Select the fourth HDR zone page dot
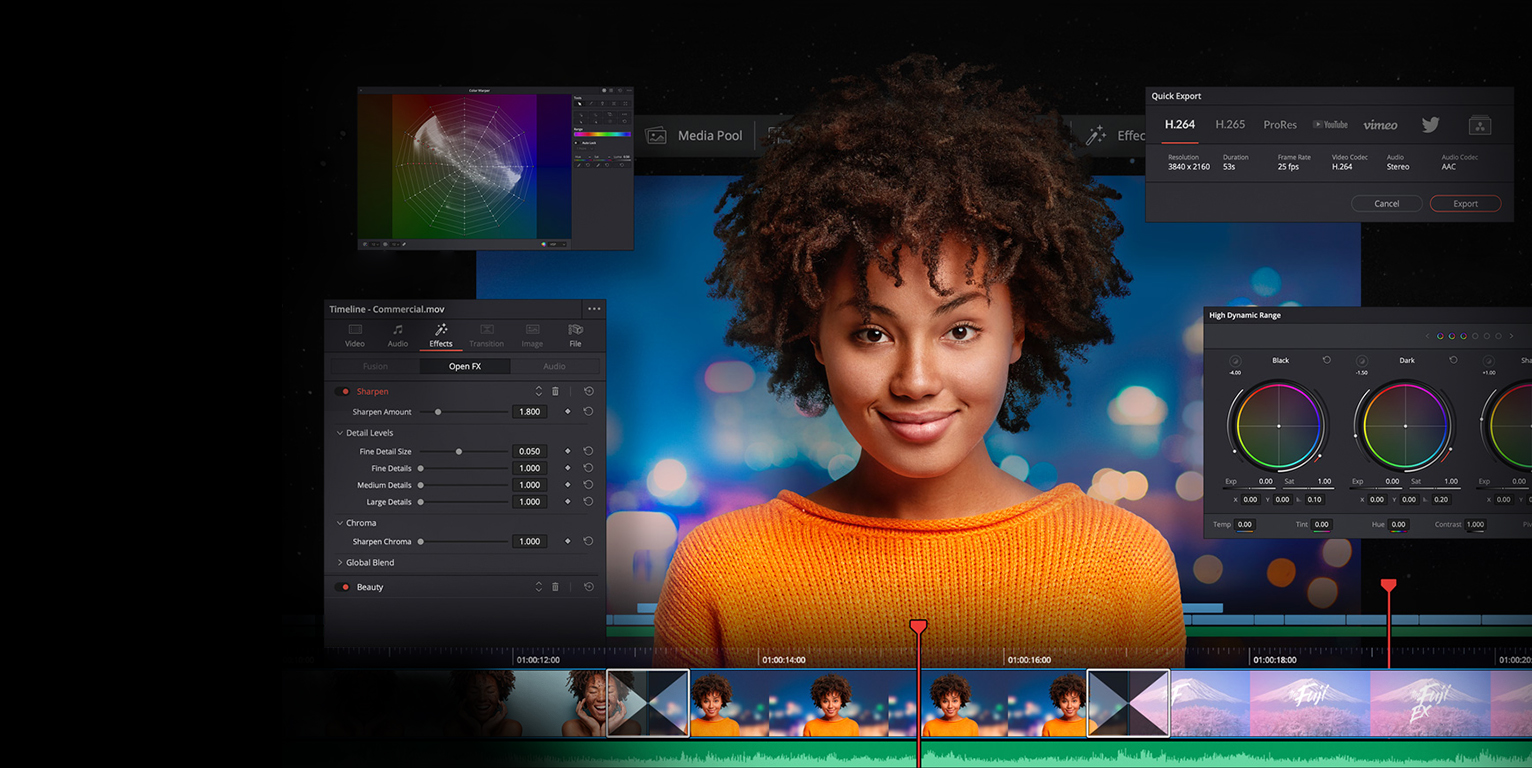Image resolution: width=1532 pixels, height=768 pixels. [x=1475, y=336]
